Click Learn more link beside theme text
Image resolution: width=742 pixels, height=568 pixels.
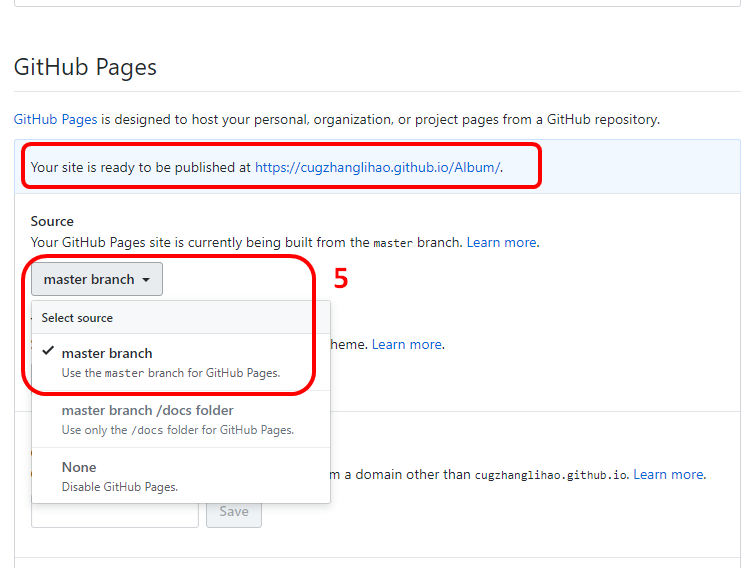407,344
